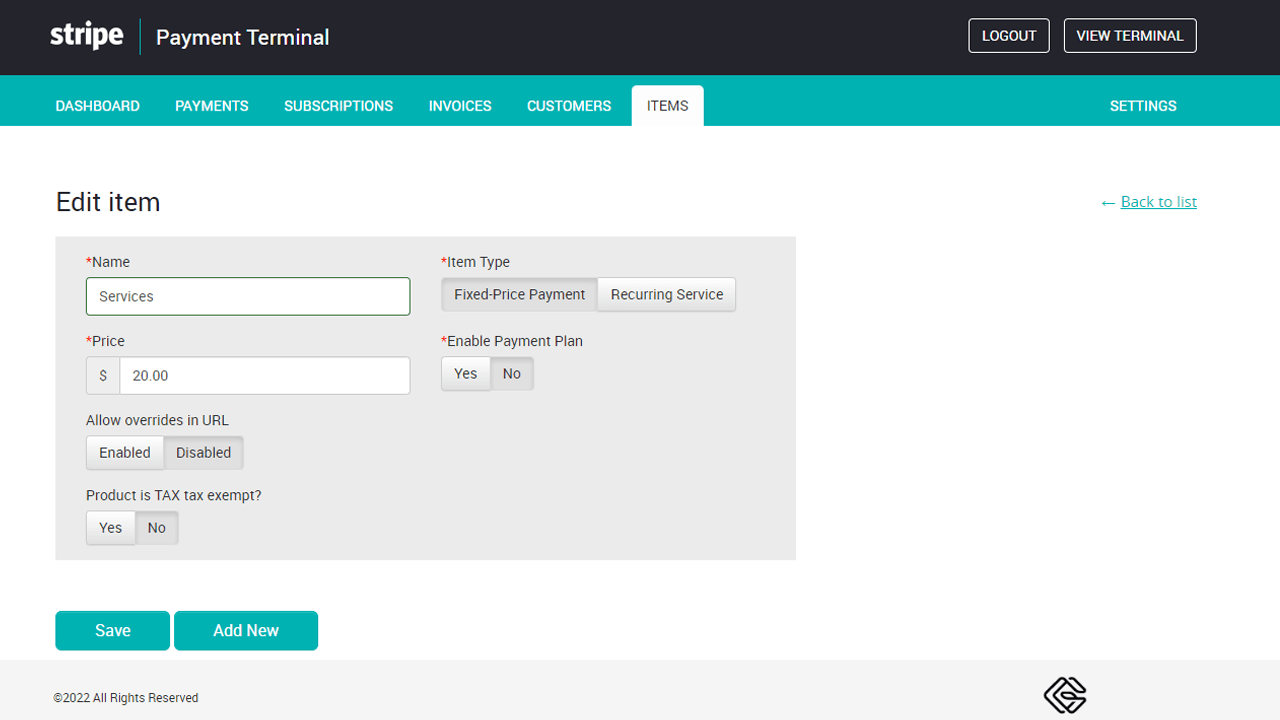The height and width of the screenshot is (720, 1280).
Task: Switch to the DASHBOARD tab
Action: pyautogui.click(x=97, y=106)
